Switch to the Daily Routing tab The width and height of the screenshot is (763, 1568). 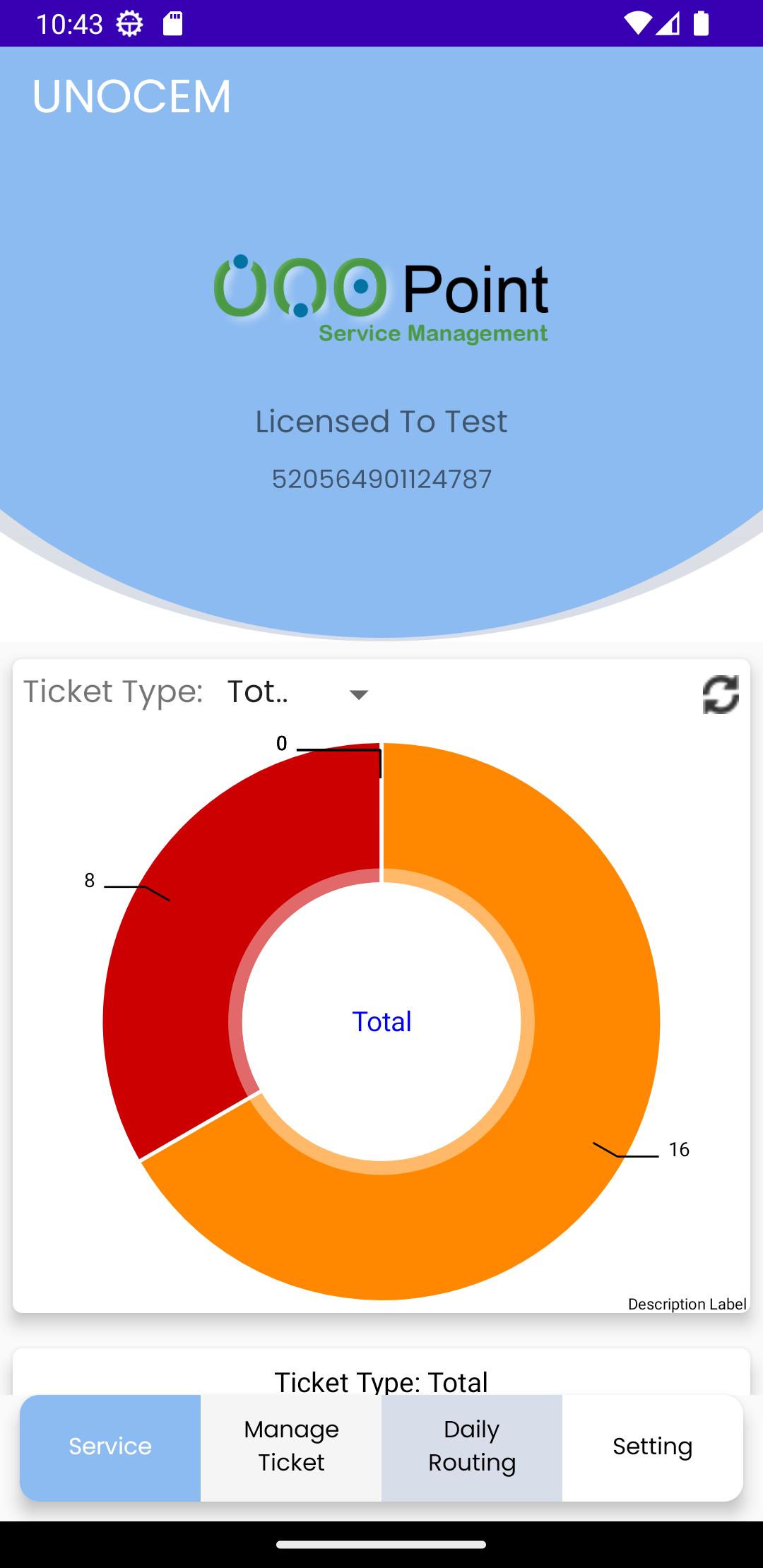tap(472, 1447)
